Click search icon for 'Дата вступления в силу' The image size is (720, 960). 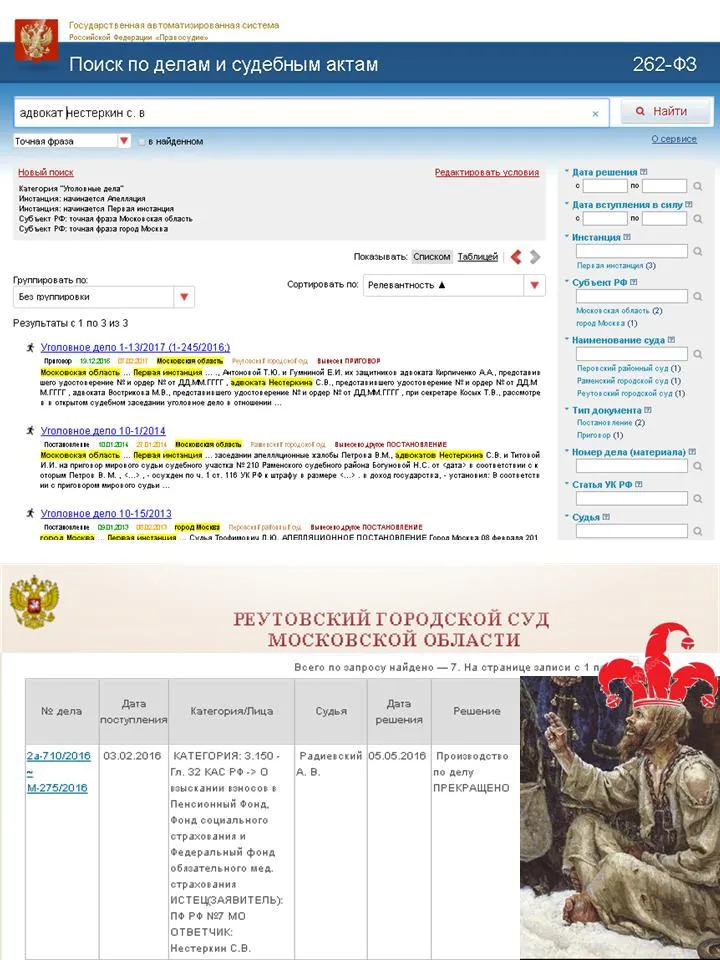coord(697,219)
